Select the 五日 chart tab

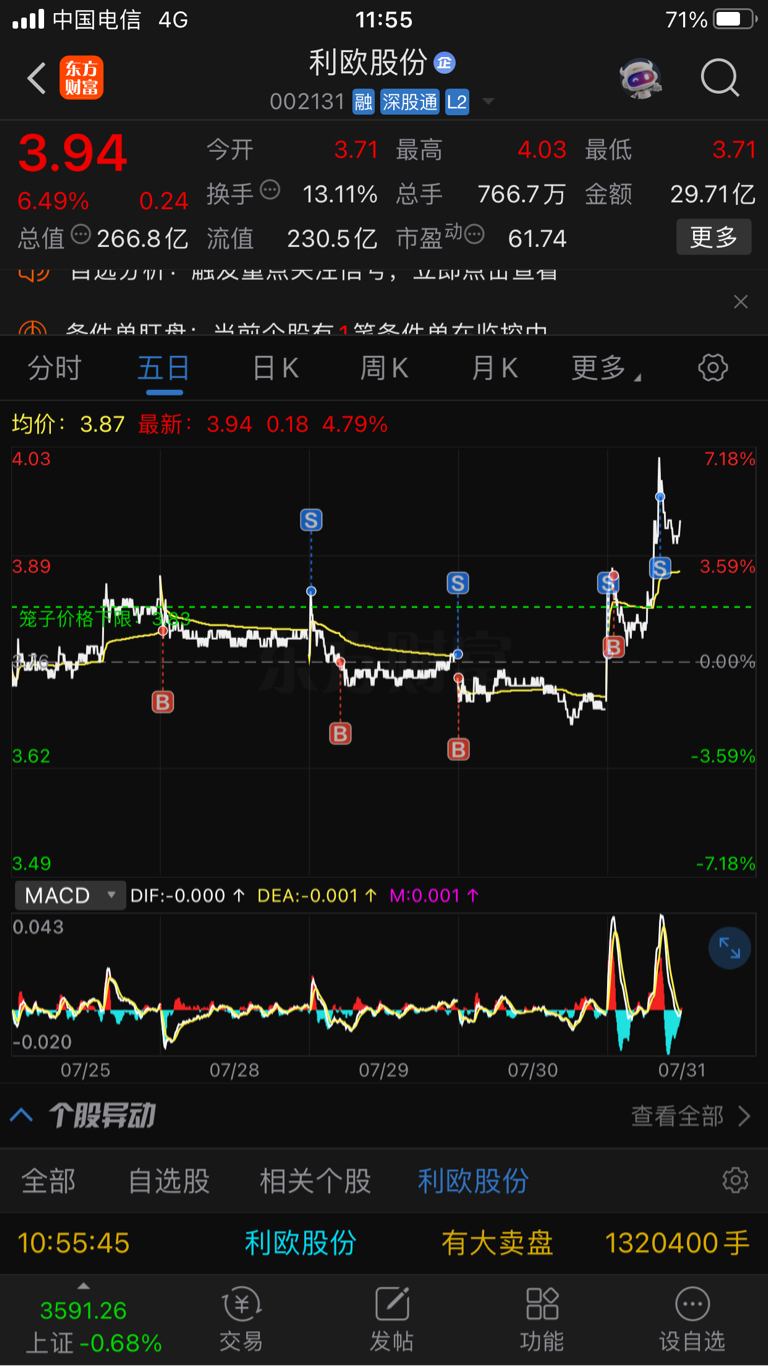(x=164, y=368)
